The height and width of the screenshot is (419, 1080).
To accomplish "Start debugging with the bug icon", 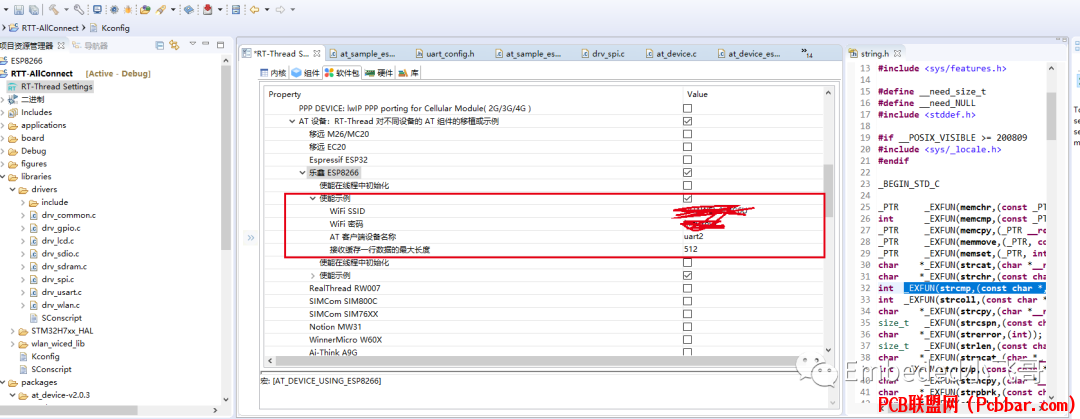I will click(x=128, y=10).
